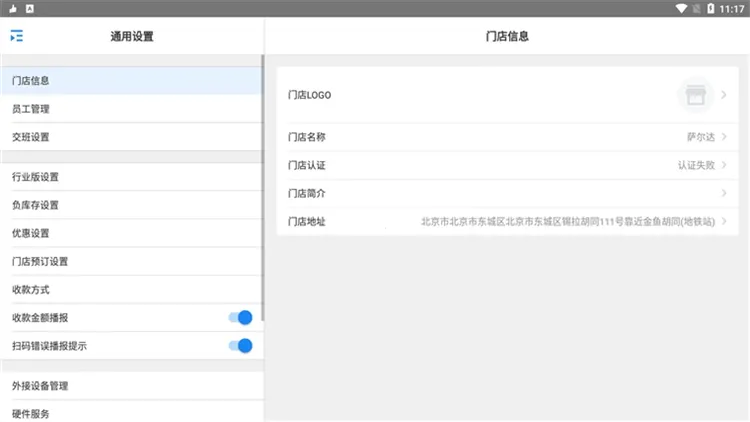Click the WiFi status icon
The height and width of the screenshot is (422, 750).
(682, 8)
